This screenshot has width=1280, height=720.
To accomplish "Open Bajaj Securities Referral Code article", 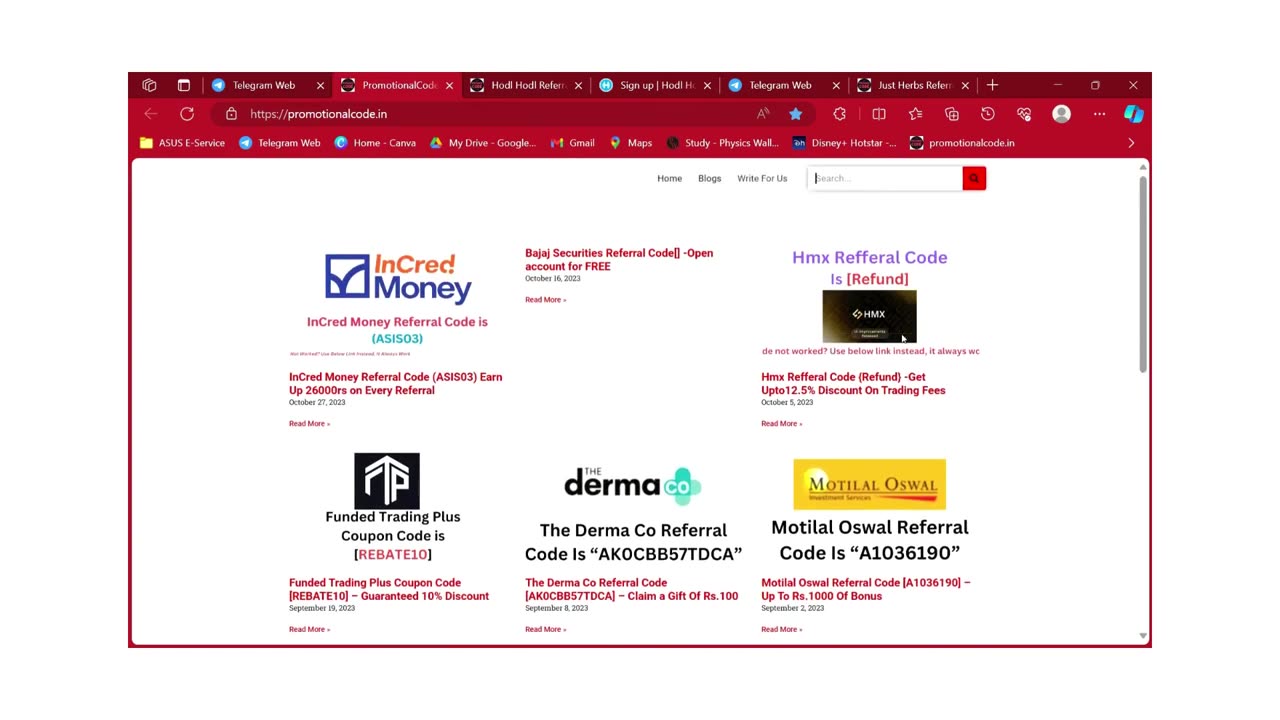I will [619, 259].
